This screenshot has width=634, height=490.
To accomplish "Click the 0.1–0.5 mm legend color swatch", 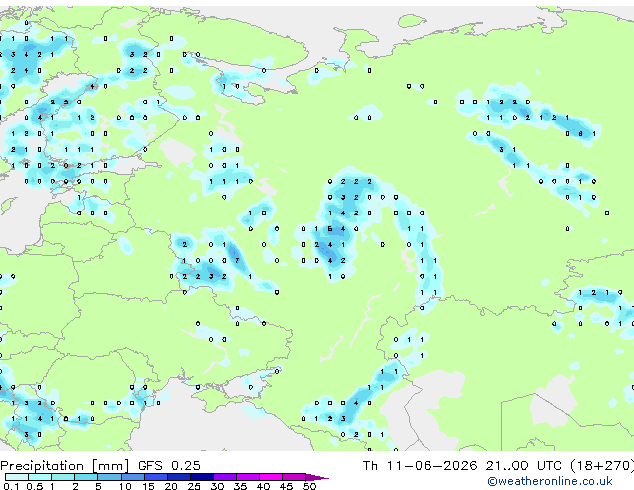I will (x=17, y=477).
